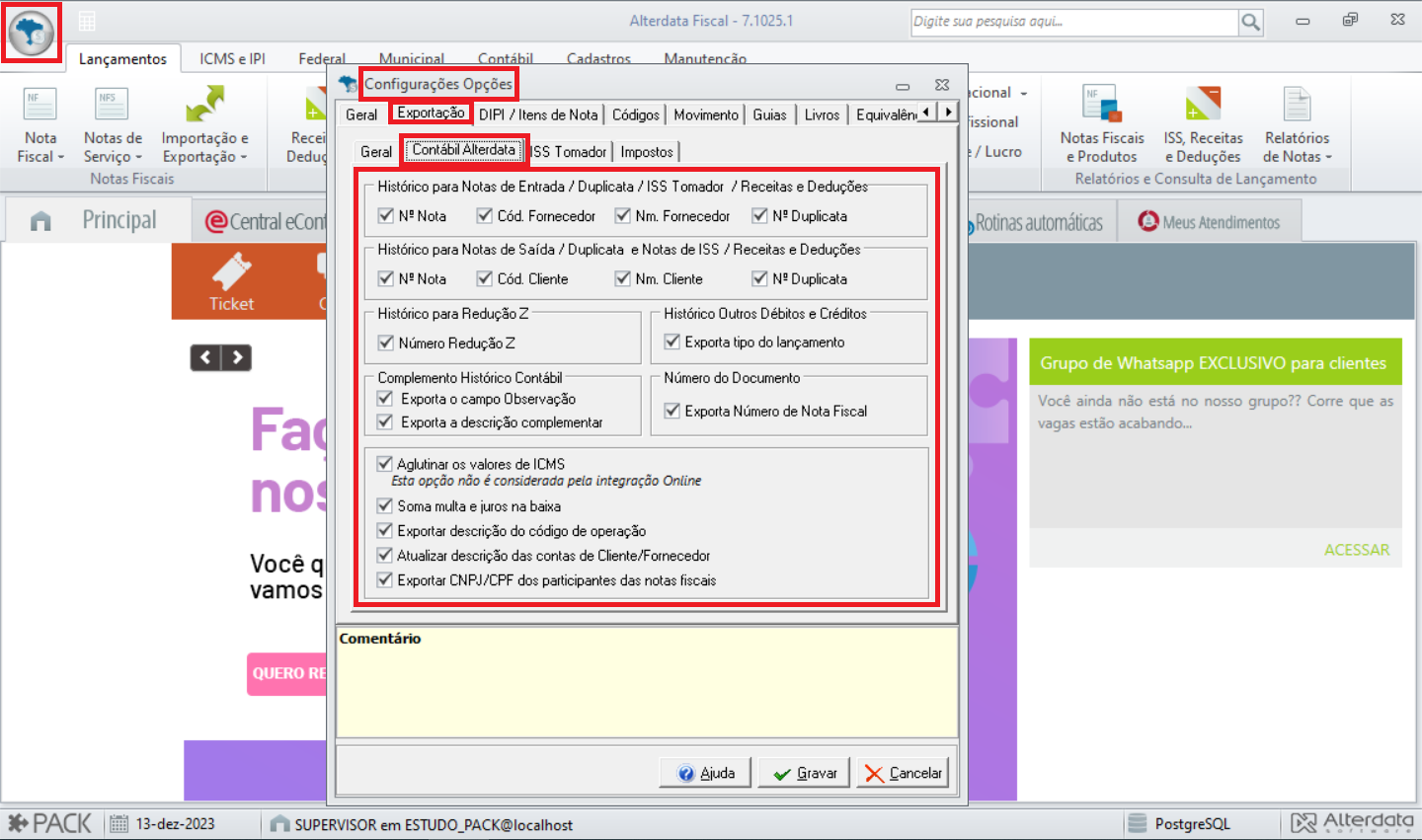Switch to Movimento tab

click(706, 115)
